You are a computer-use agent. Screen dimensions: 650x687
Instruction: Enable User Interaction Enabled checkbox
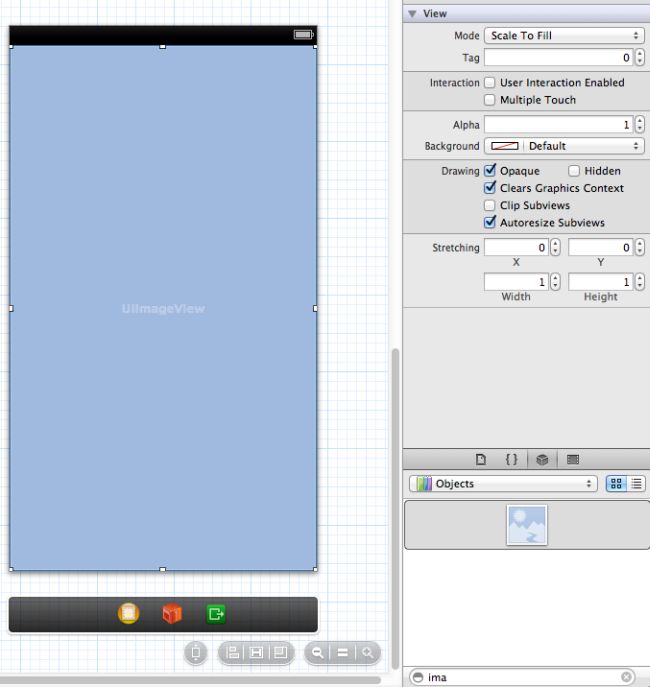[x=490, y=82]
